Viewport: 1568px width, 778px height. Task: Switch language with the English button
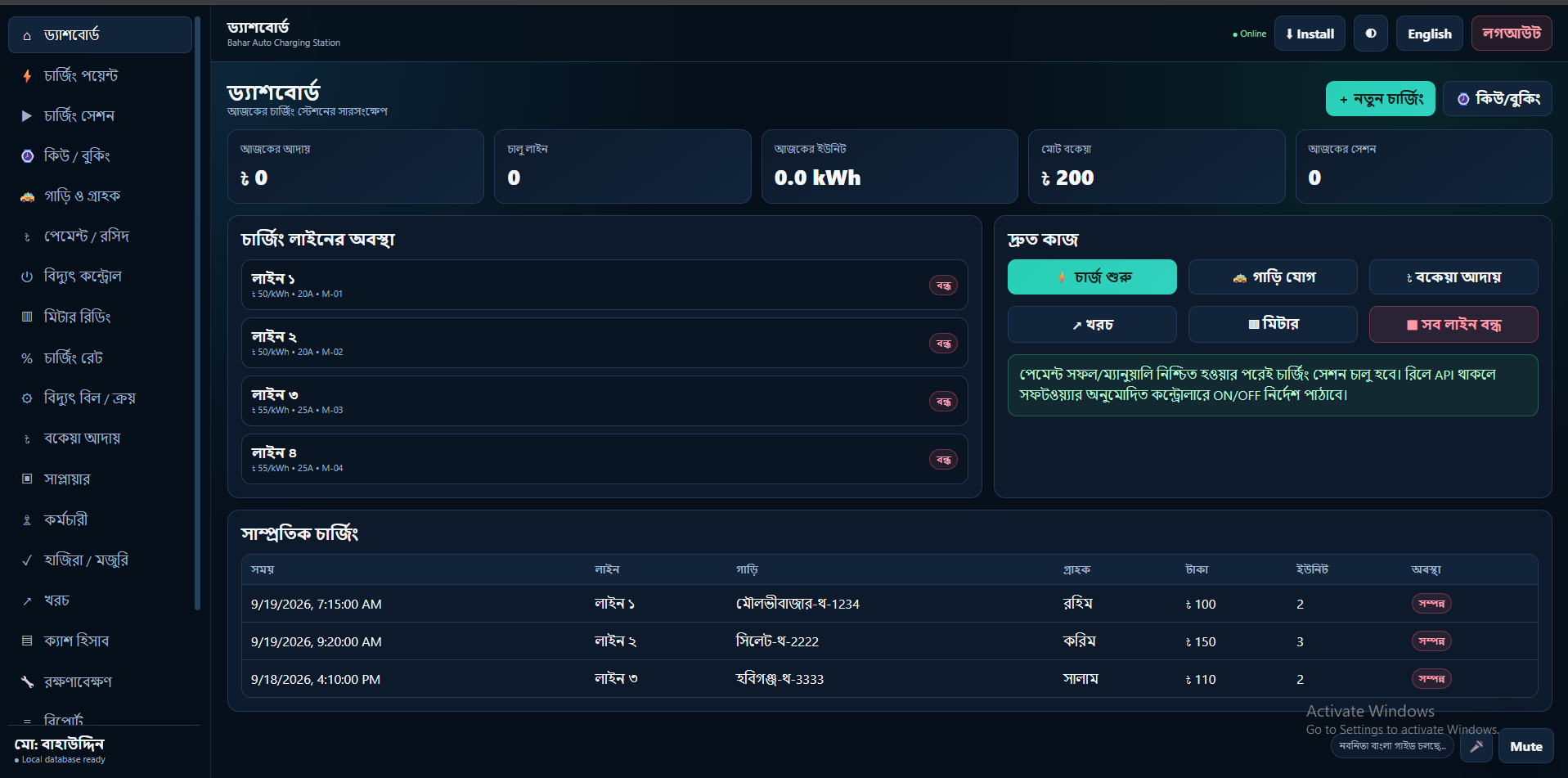[x=1430, y=34]
